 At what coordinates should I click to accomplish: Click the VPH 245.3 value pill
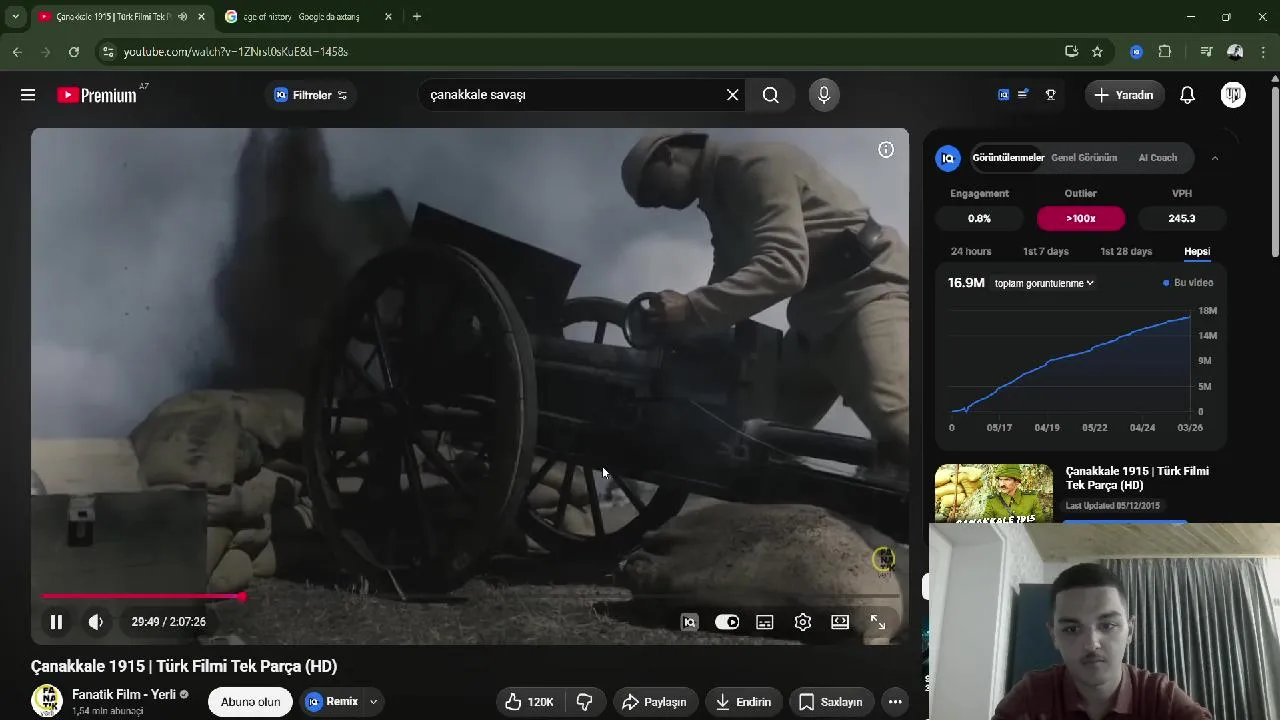click(x=1182, y=218)
